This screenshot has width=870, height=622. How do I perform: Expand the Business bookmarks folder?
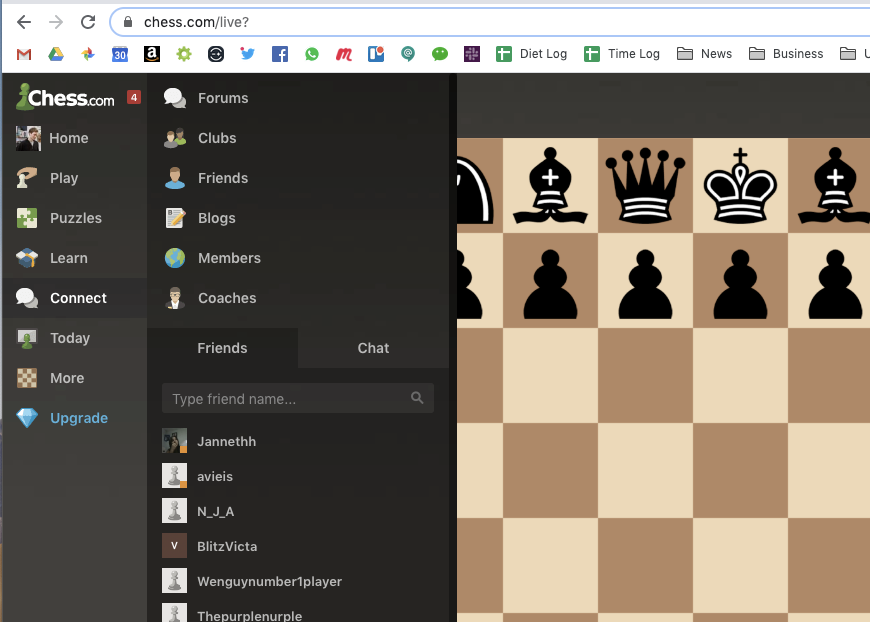tap(786, 54)
